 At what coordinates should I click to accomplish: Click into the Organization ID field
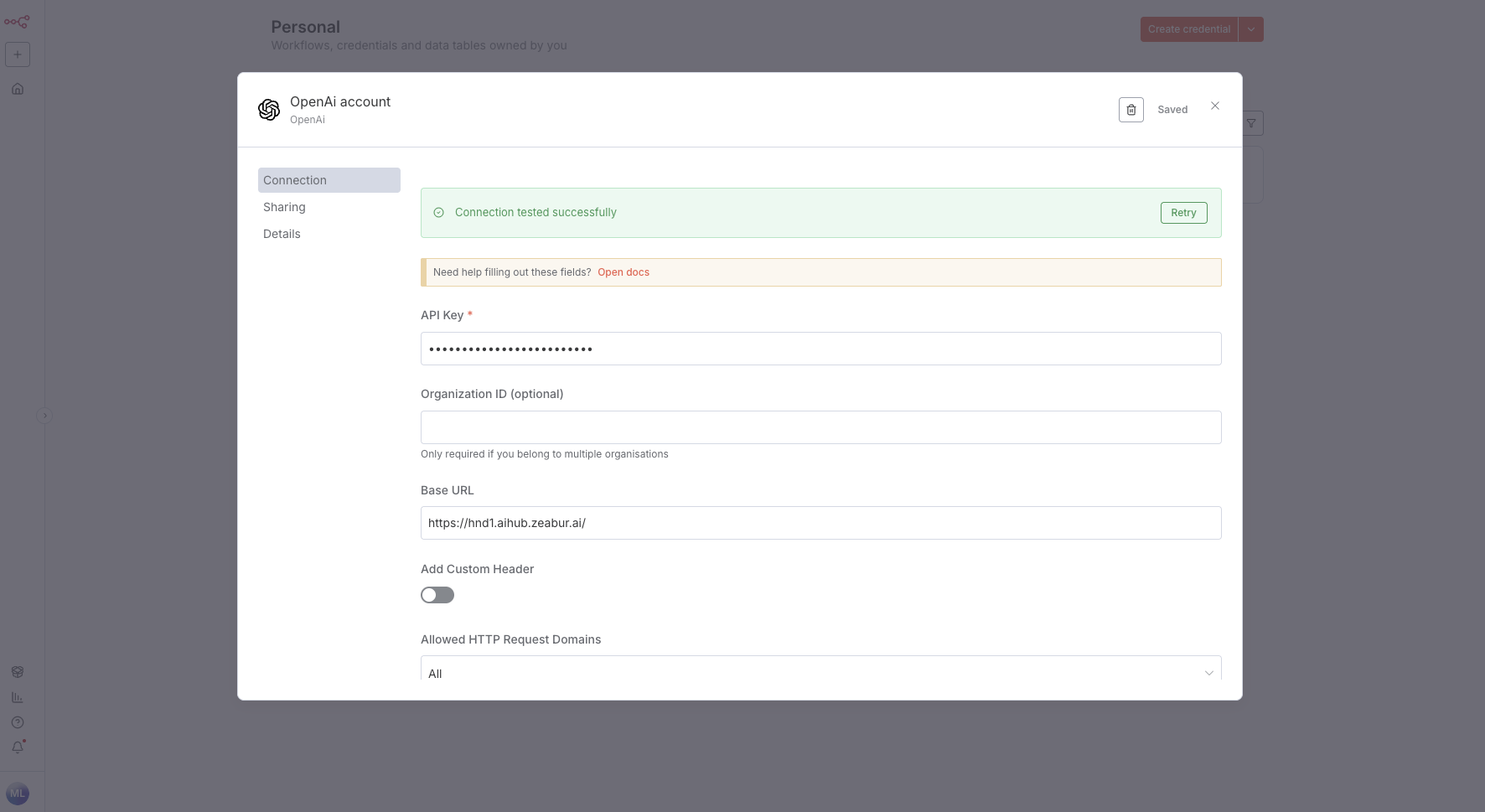[820, 427]
